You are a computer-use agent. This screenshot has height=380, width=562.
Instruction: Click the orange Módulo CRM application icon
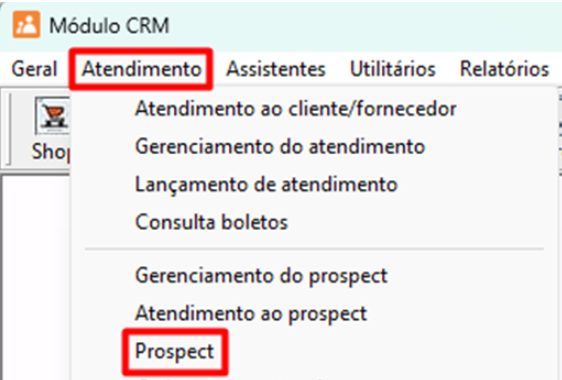(26, 24)
